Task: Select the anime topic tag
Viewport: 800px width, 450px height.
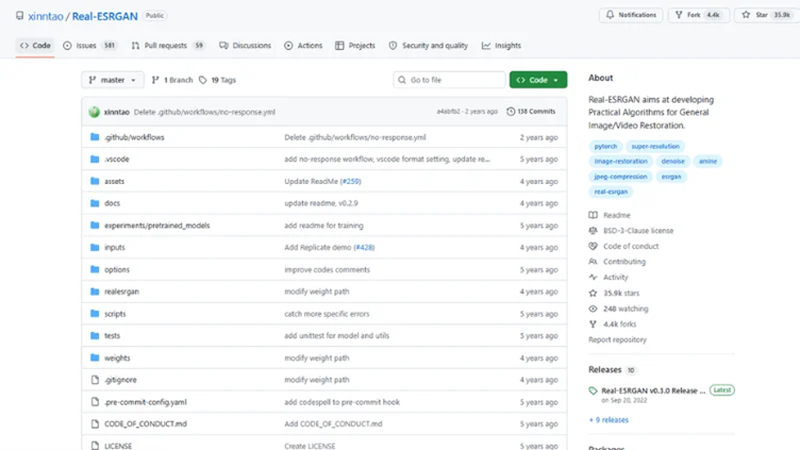Action: 708,161
